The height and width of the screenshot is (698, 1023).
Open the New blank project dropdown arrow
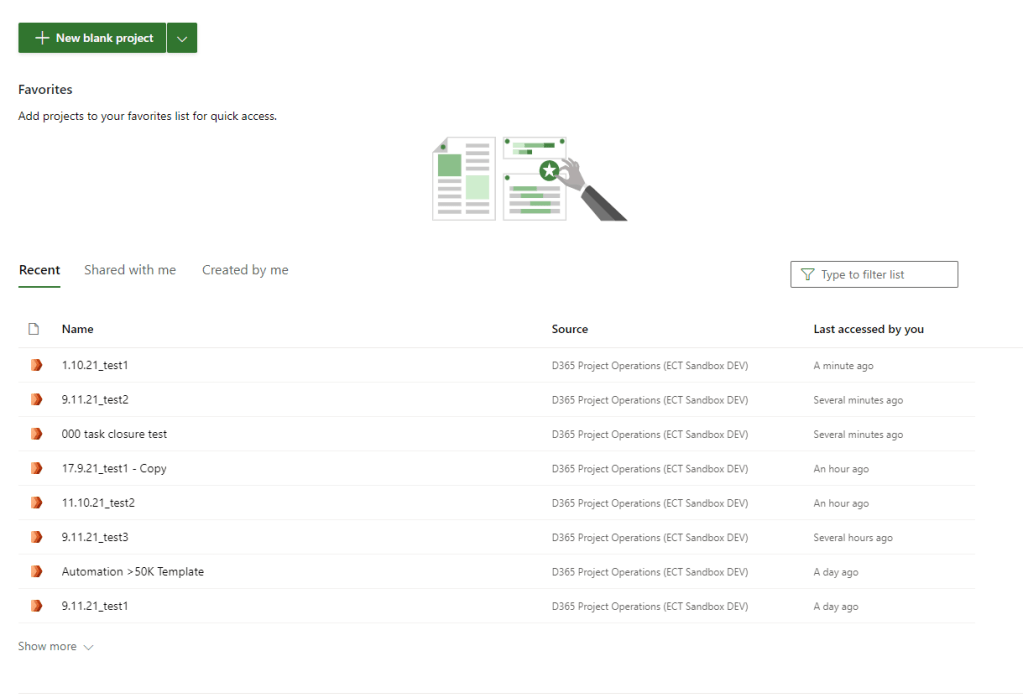(182, 38)
